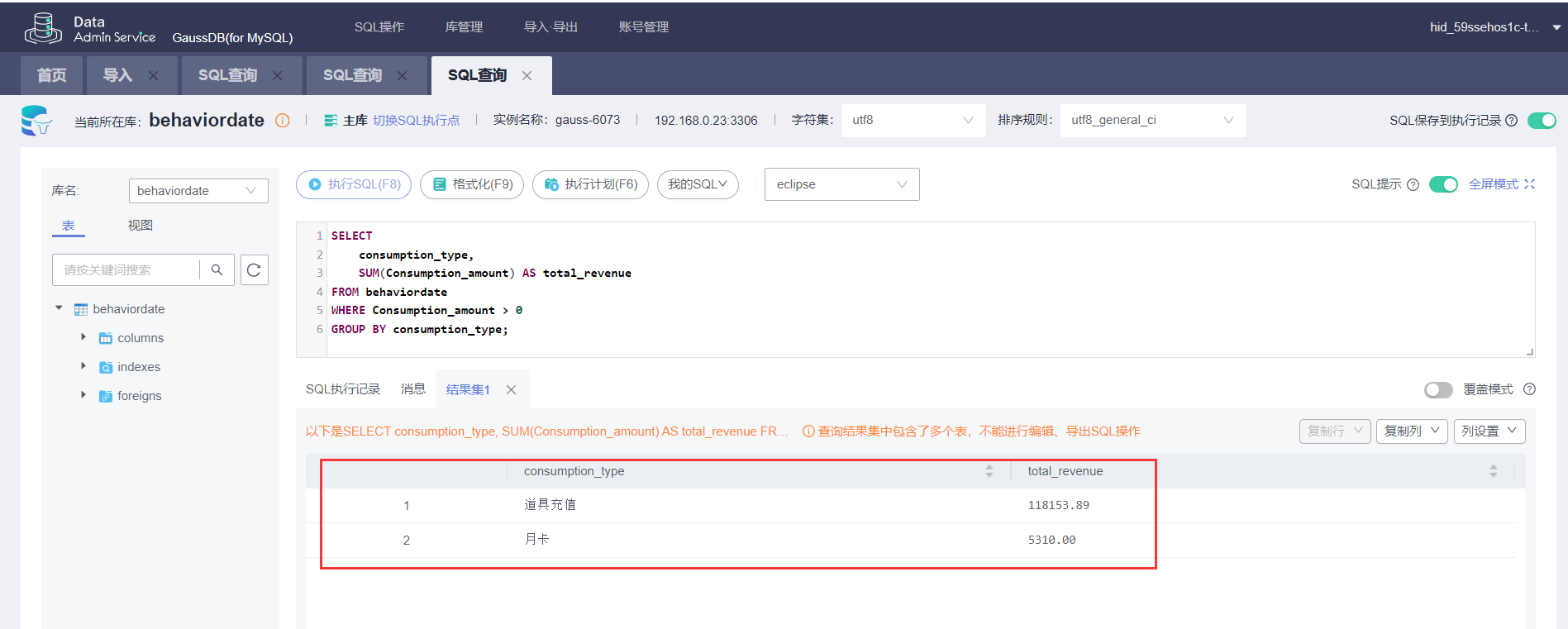The image size is (1568, 629).
Task: Click the database icon beside current database label
Action: pyautogui.click(x=36, y=120)
